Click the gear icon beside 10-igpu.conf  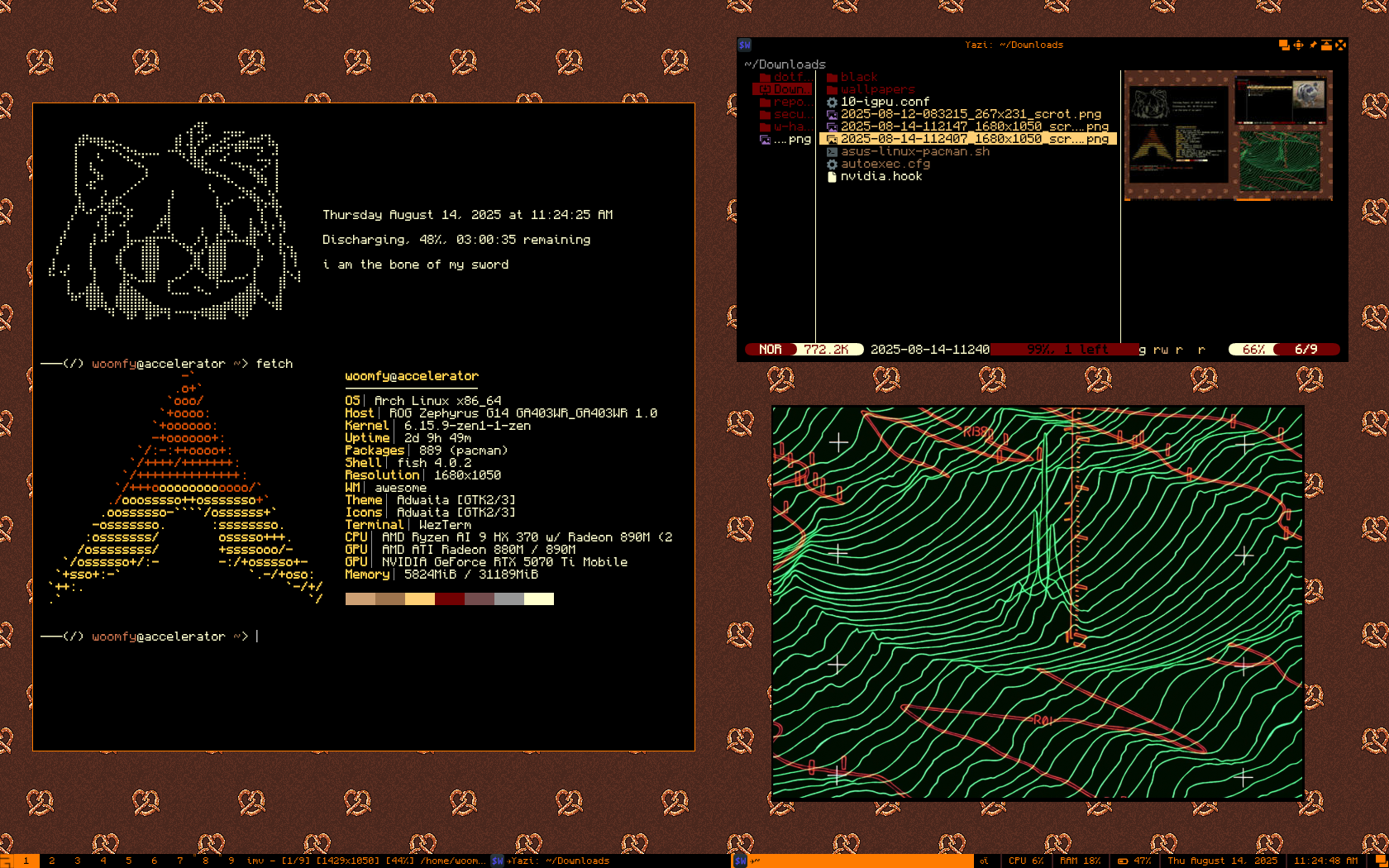[x=832, y=102]
